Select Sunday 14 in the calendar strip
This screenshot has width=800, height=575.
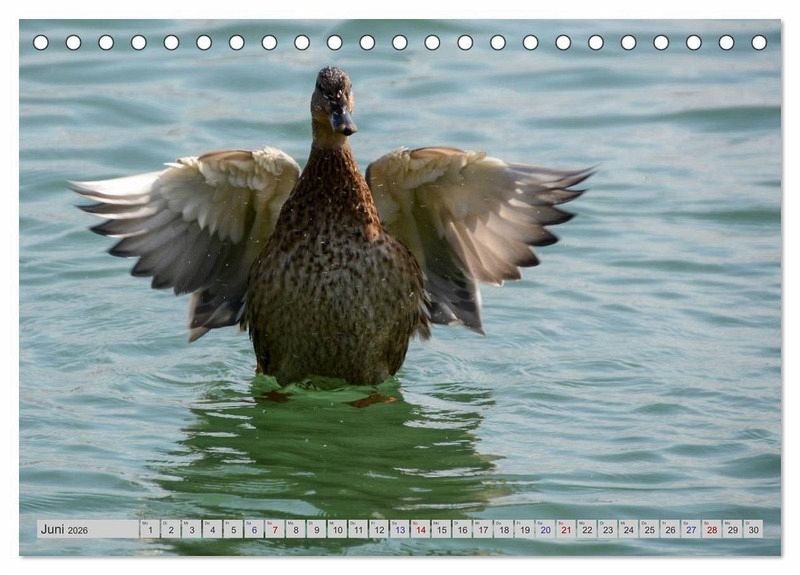coord(421,529)
